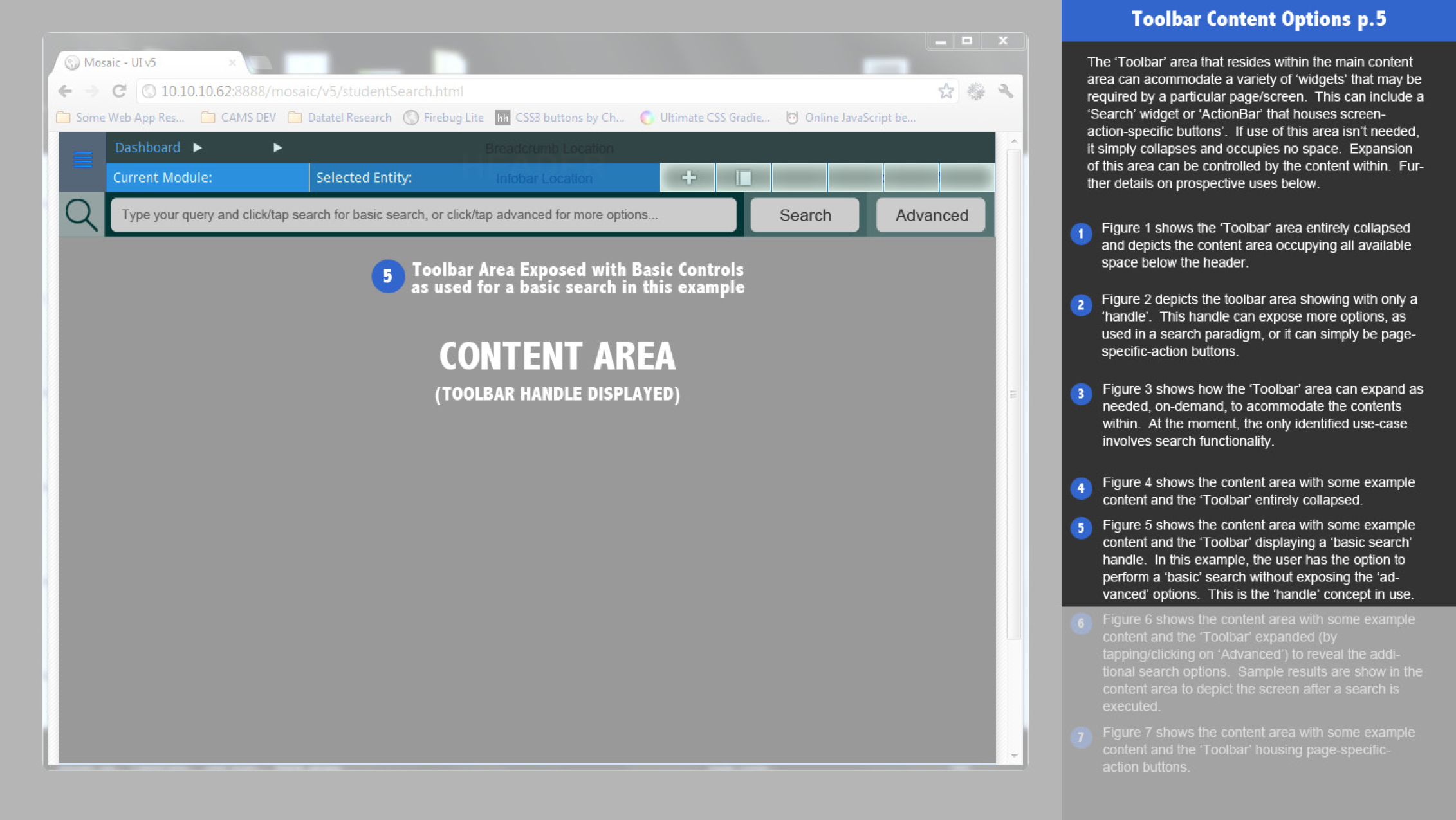Click the panel icon beside plus
Image resolution: width=1456 pixels, height=820 pixels.
(743, 178)
